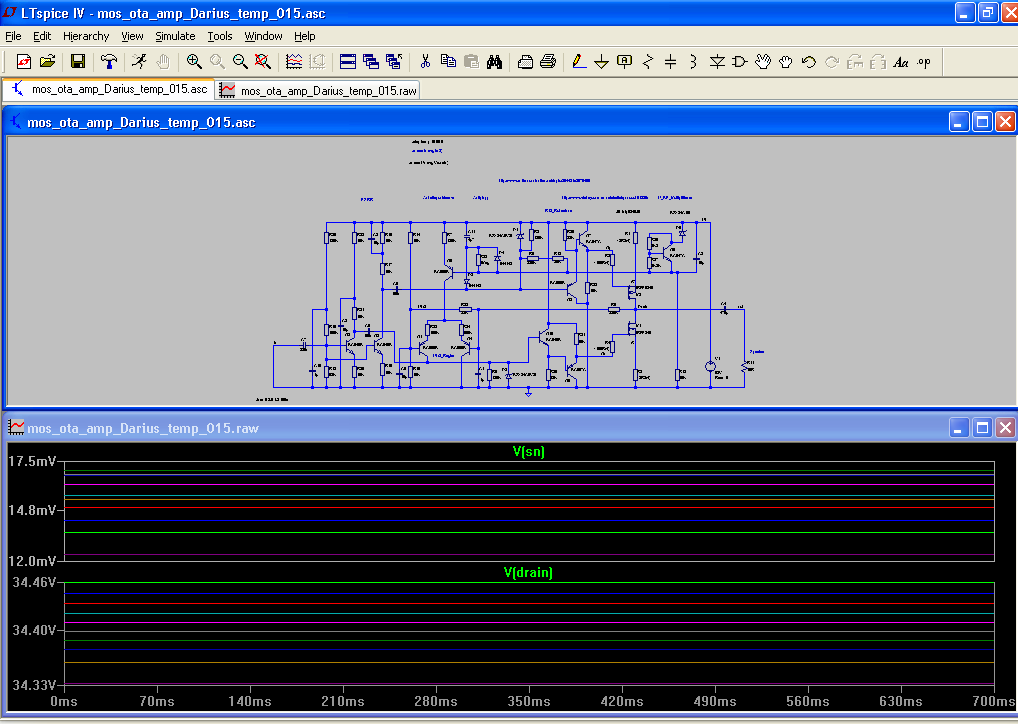Click the V(sn) trace label

click(528, 451)
